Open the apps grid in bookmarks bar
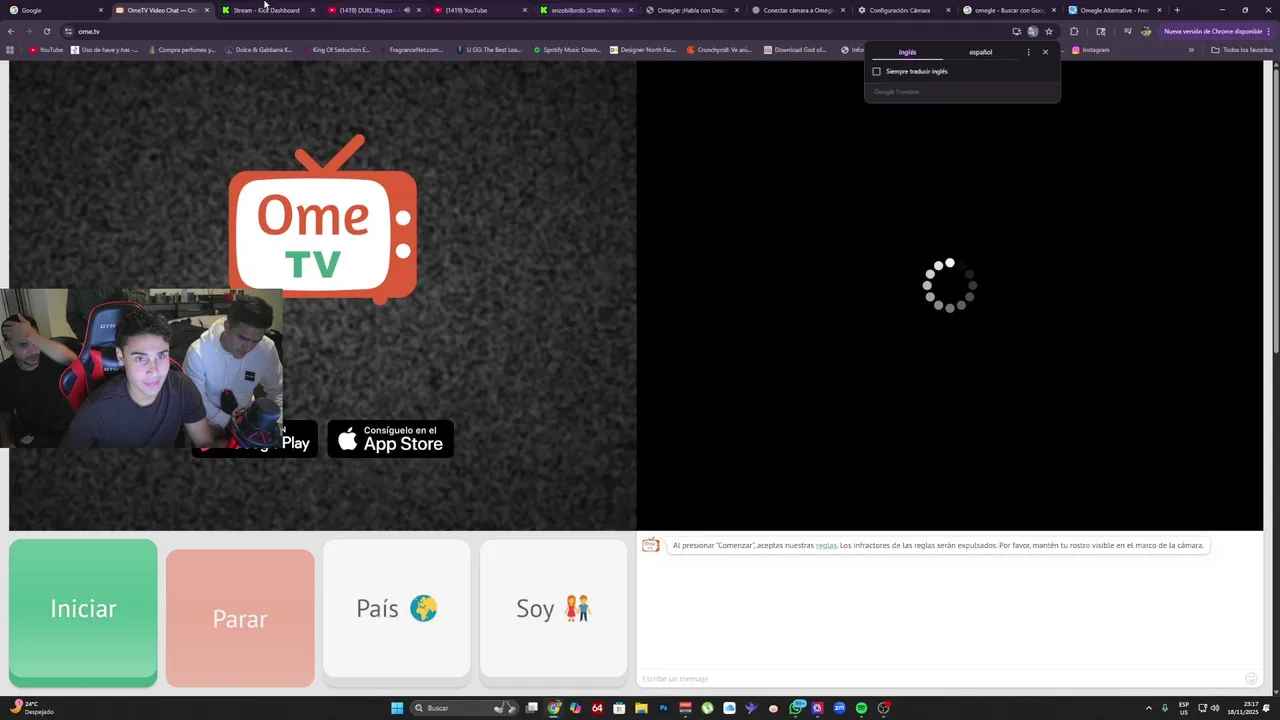 point(10,50)
